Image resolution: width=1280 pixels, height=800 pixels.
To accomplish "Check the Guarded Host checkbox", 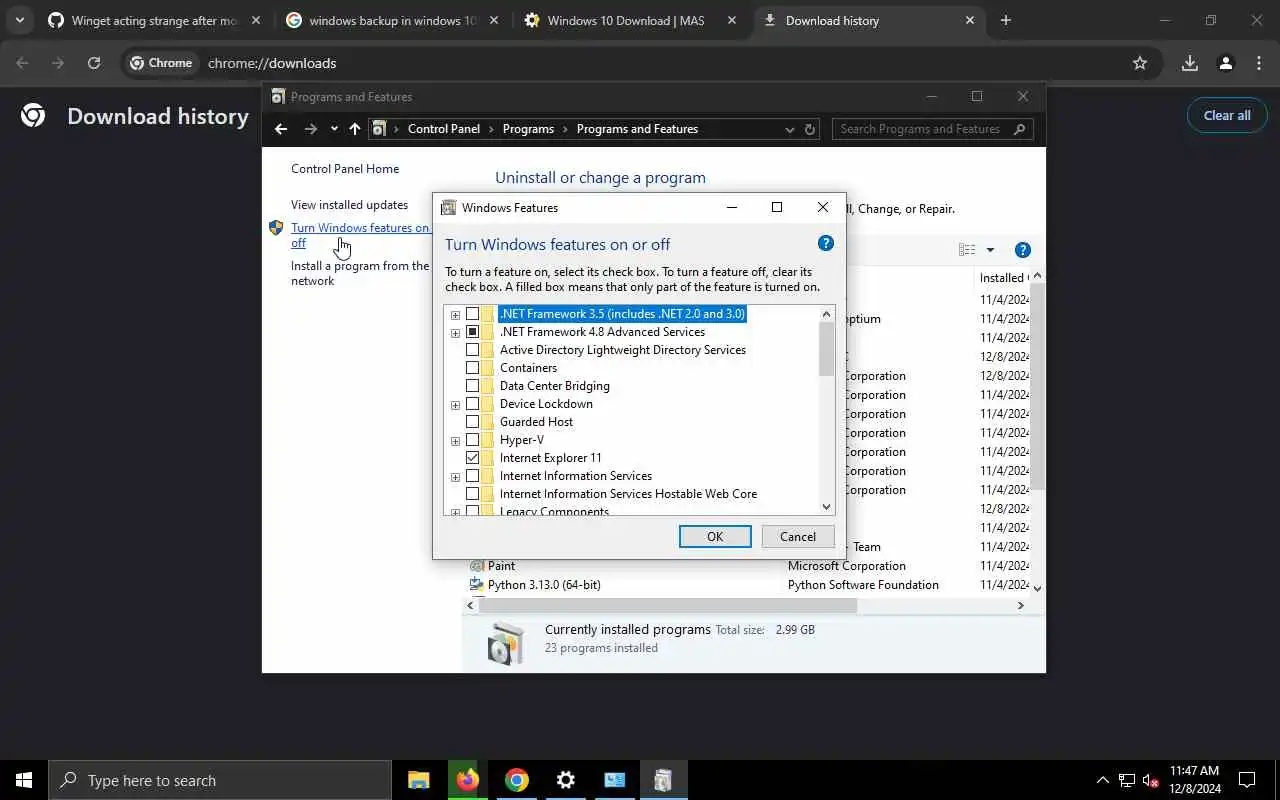I will tap(473, 422).
